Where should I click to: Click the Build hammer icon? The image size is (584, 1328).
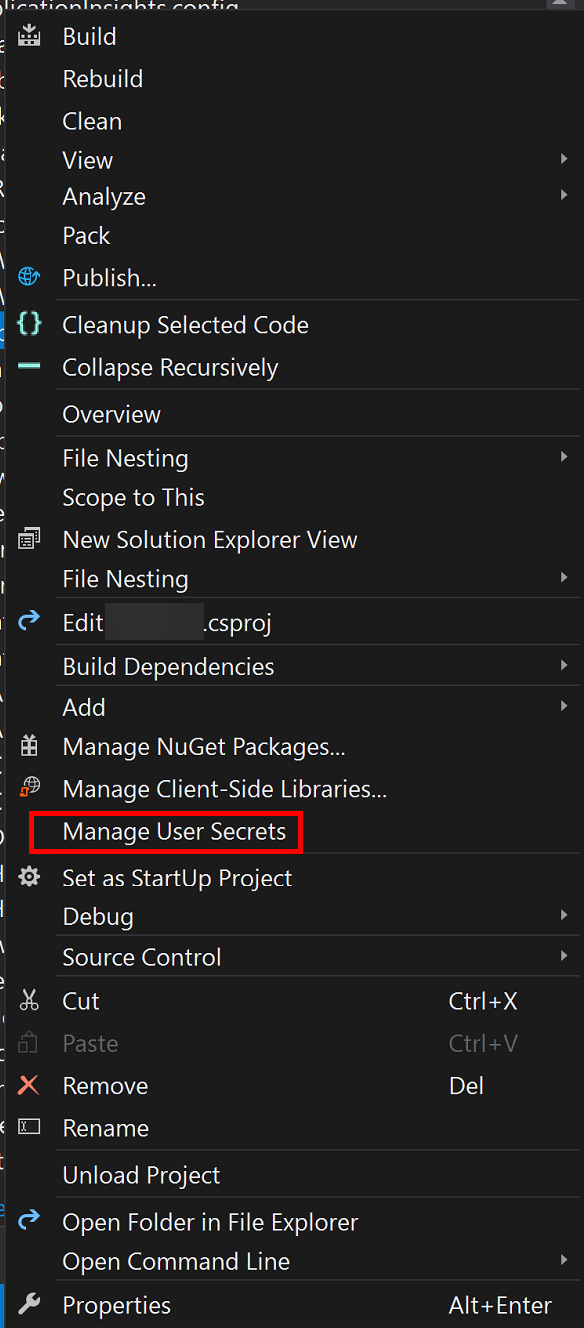coord(30,36)
